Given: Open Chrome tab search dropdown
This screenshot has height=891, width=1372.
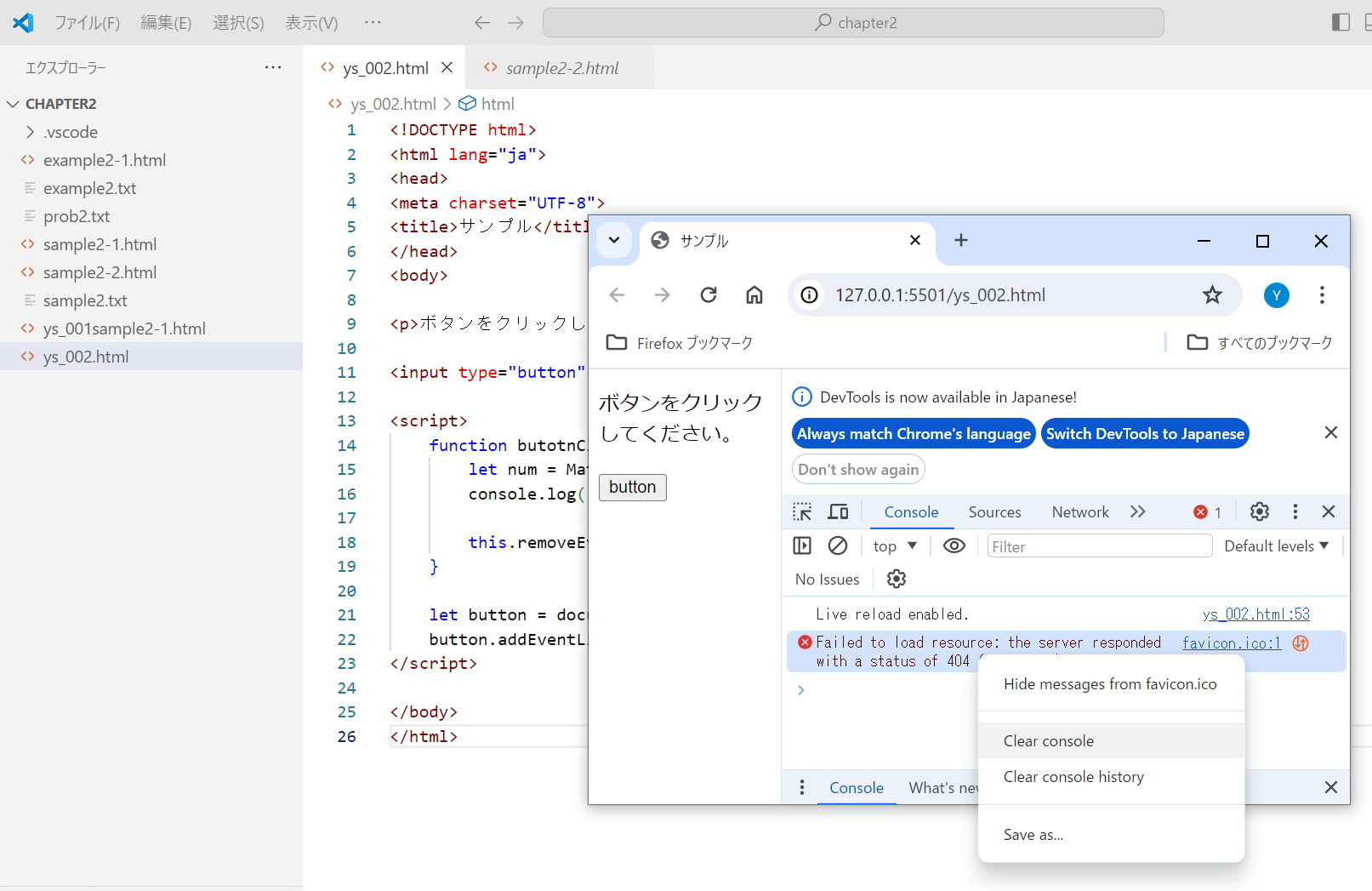Looking at the screenshot, I should (613, 240).
